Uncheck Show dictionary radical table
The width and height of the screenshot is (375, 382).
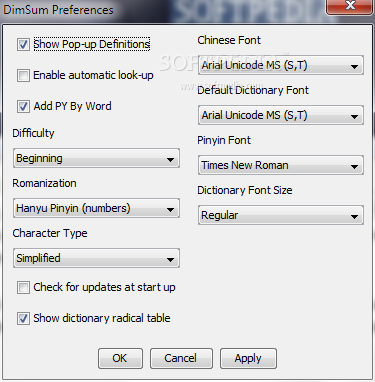click(23, 318)
